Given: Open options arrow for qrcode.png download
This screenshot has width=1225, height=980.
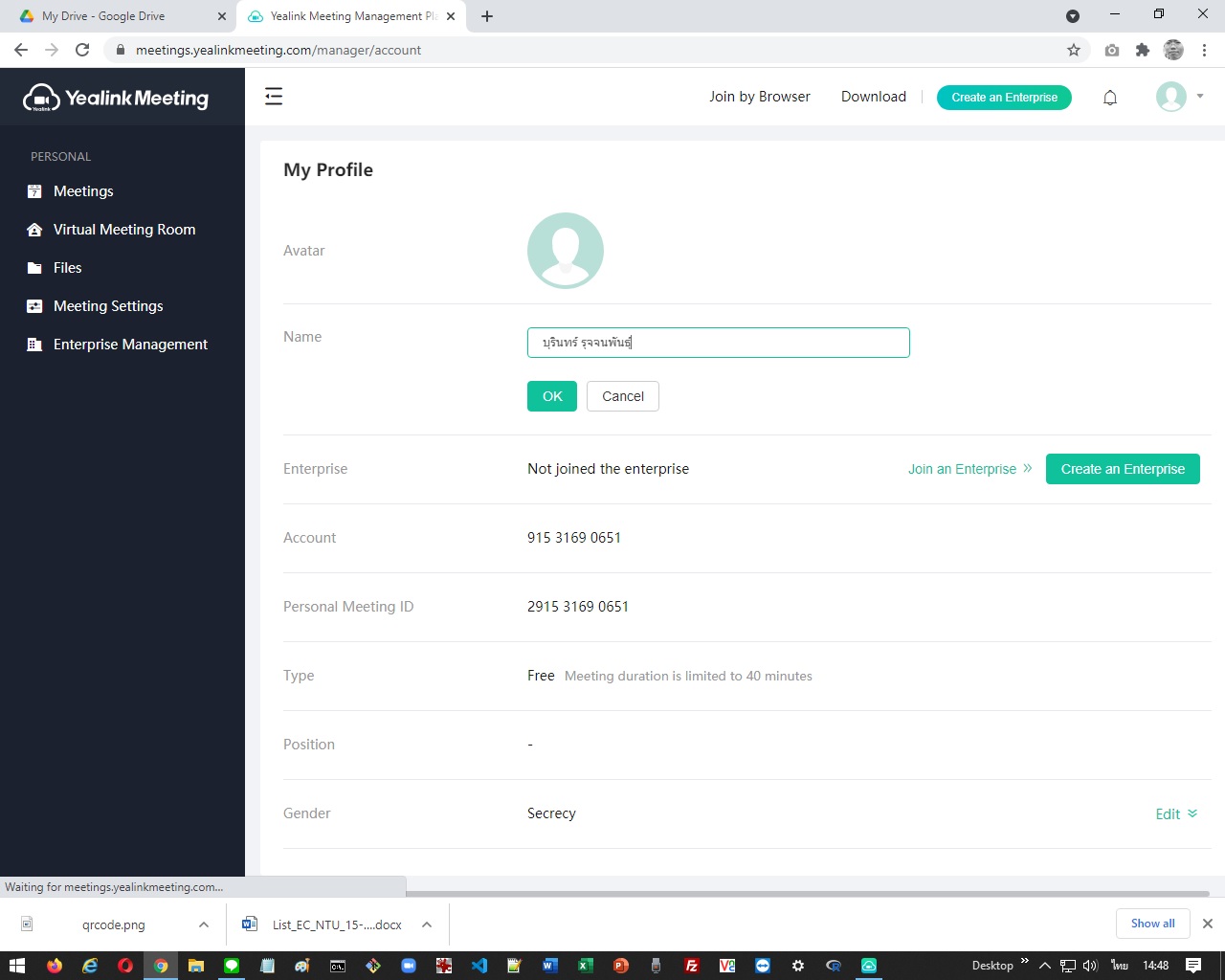Looking at the screenshot, I should point(204,924).
